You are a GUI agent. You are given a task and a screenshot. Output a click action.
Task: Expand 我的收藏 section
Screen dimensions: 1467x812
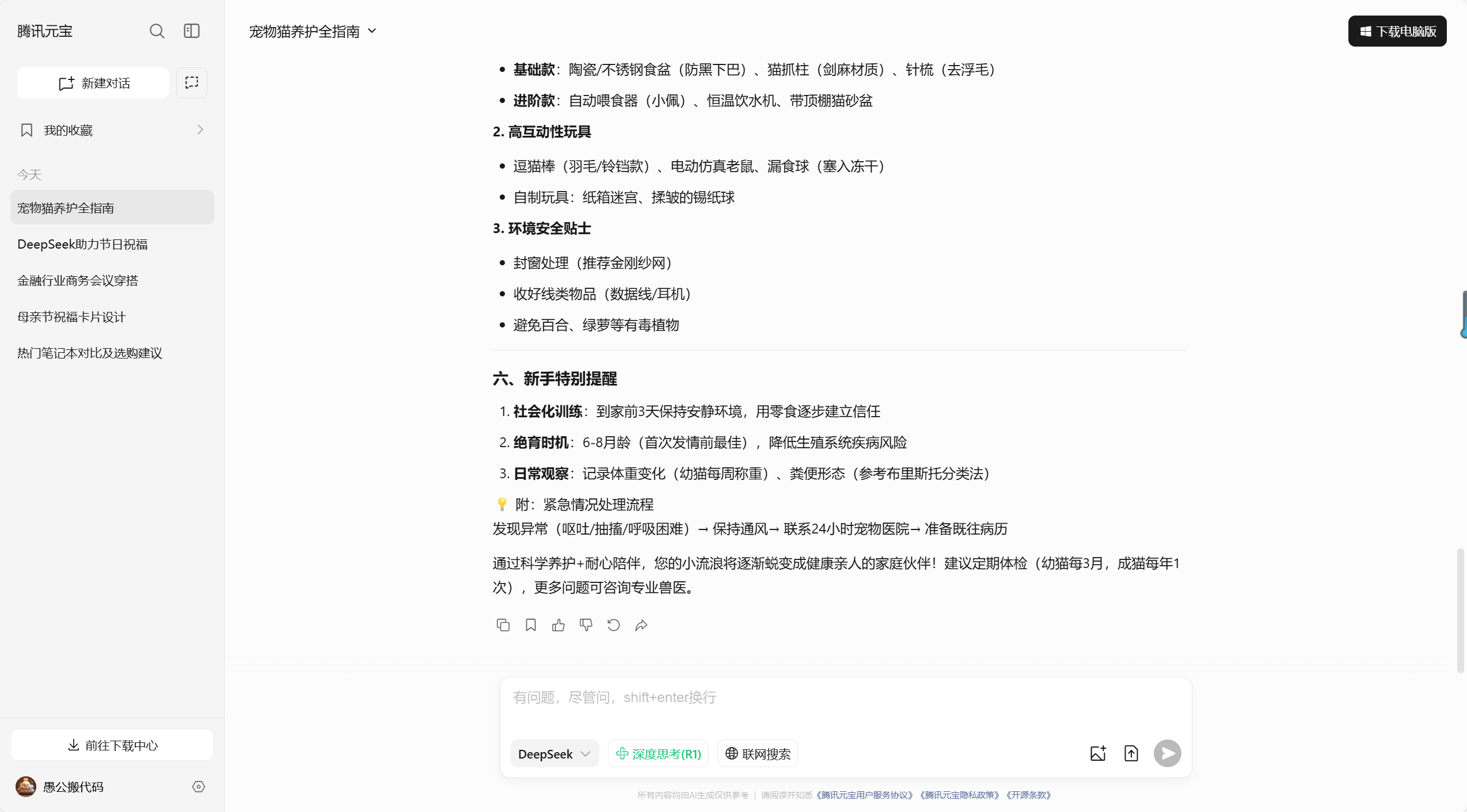[x=112, y=130]
